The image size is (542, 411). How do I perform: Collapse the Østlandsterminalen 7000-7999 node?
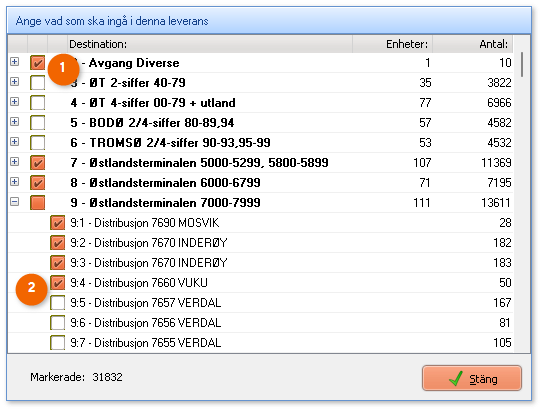[x=15, y=202]
